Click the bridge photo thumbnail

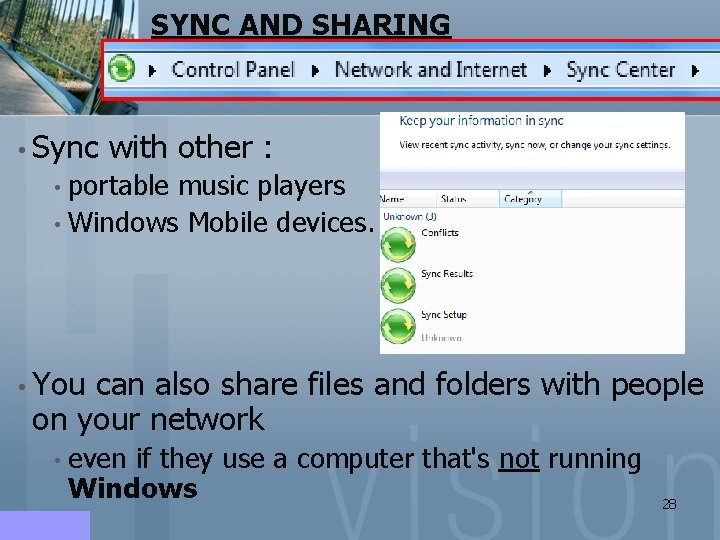point(69,57)
